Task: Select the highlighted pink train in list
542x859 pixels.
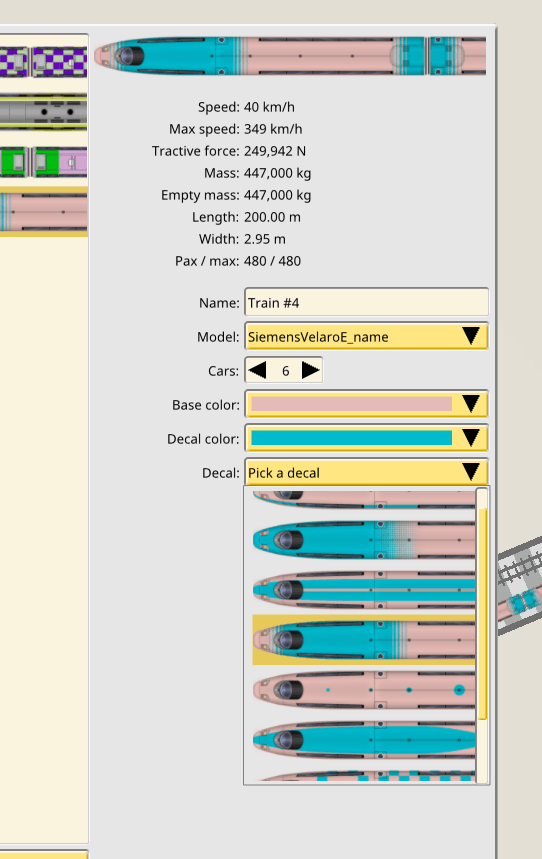Action: pos(43,211)
